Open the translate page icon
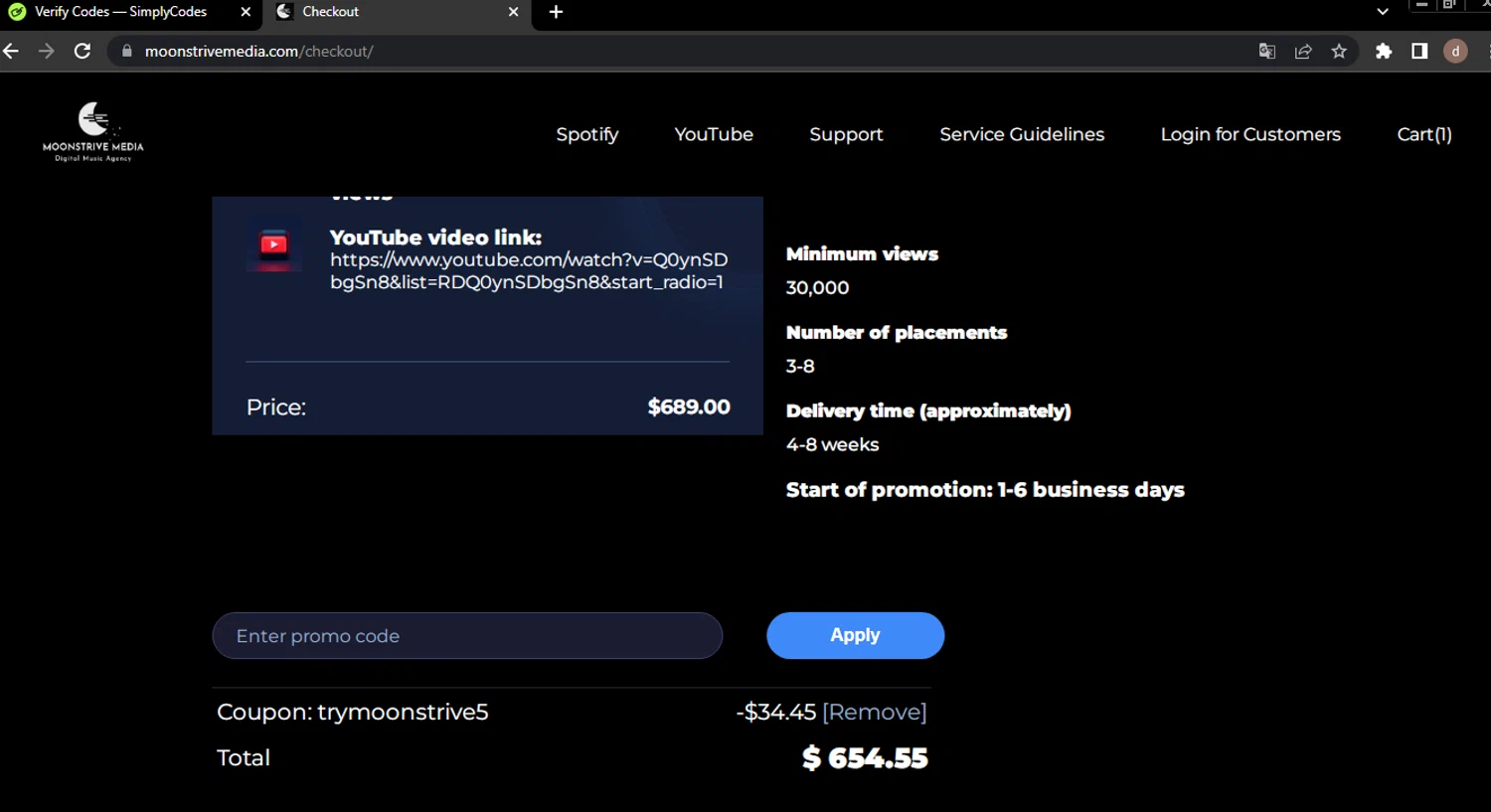 coord(1266,52)
